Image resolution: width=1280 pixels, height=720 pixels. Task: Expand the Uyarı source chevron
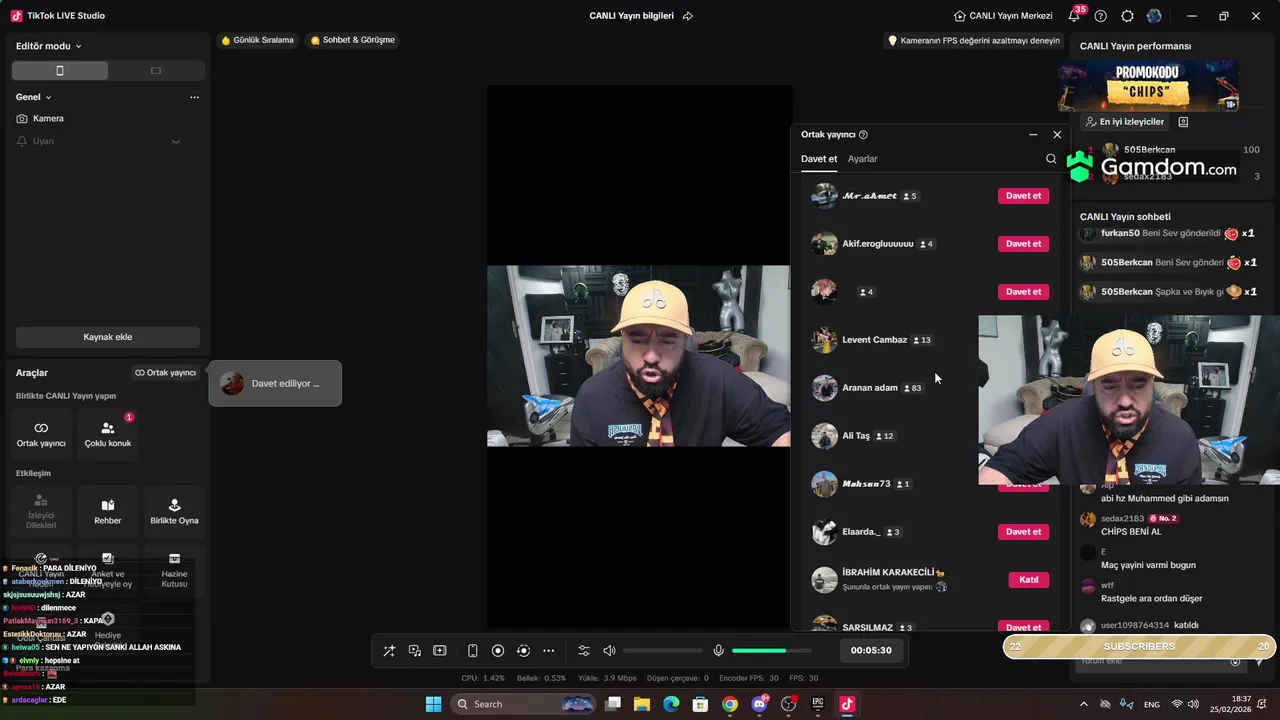(x=176, y=141)
